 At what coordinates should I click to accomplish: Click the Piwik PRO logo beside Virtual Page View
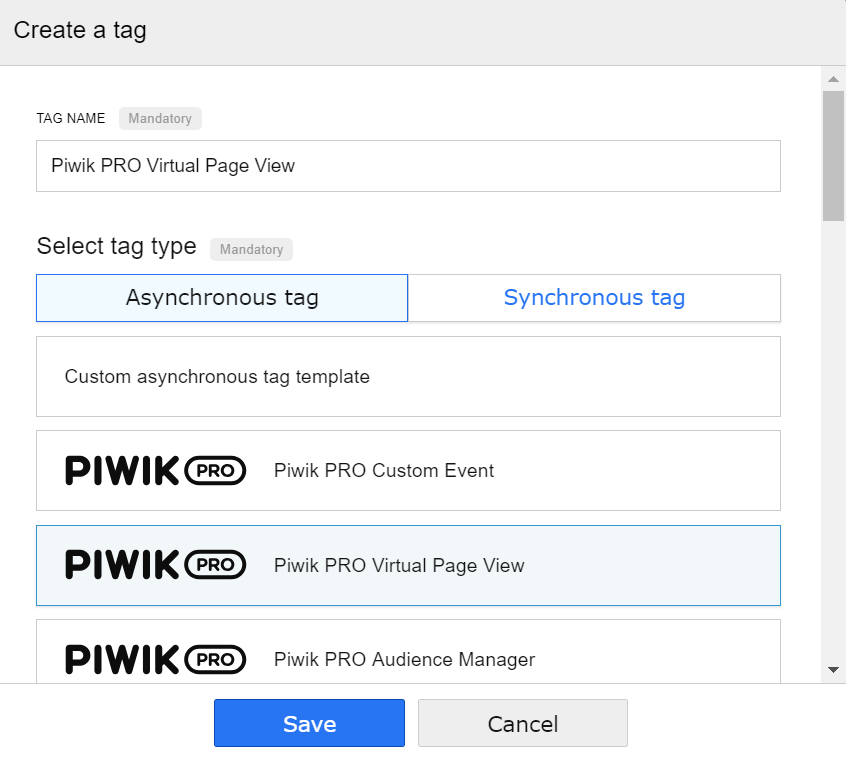pyautogui.click(x=155, y=565)
